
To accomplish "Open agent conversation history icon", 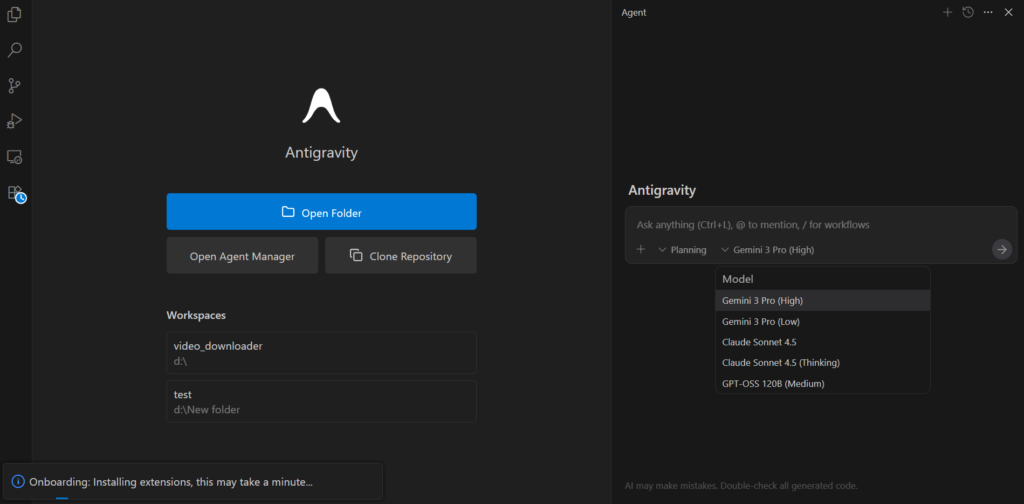I will (x=968, y=12).
